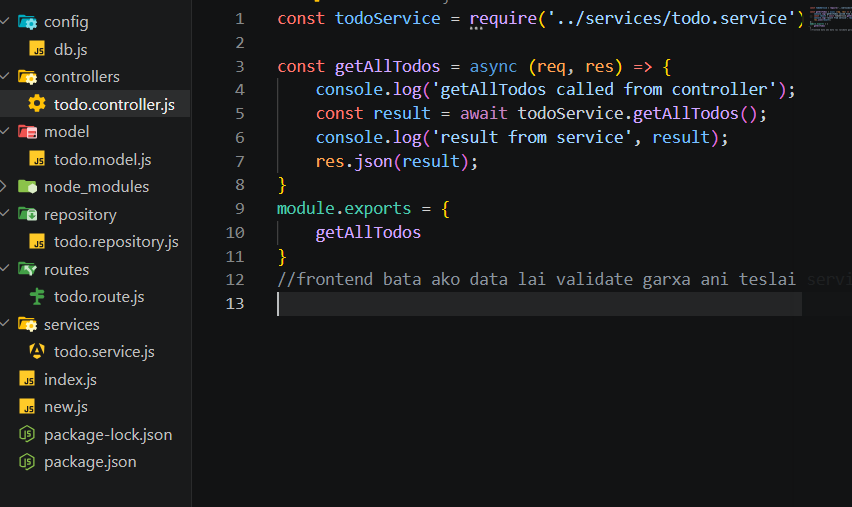Image resolution: width=852 pixels, height=507 pixels.
Task: Click the comment text on line 12
Action: point(536,279)
